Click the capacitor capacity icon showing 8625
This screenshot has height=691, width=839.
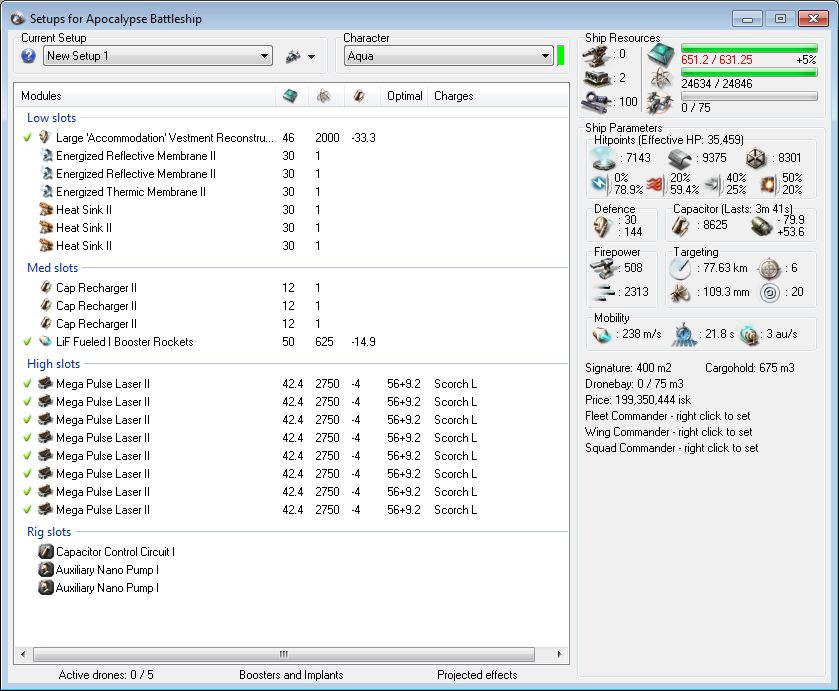point(681,226)
